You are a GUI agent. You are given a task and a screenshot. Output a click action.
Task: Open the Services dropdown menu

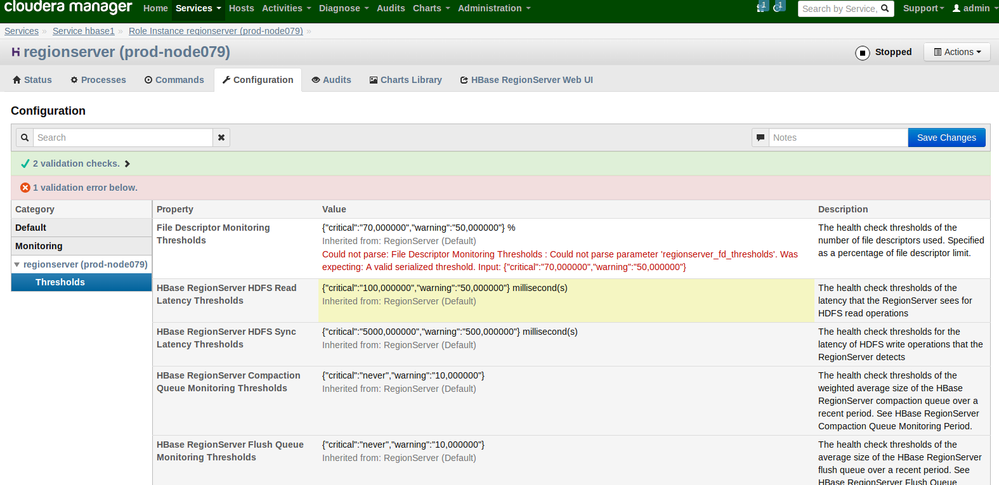click(197, 8)
